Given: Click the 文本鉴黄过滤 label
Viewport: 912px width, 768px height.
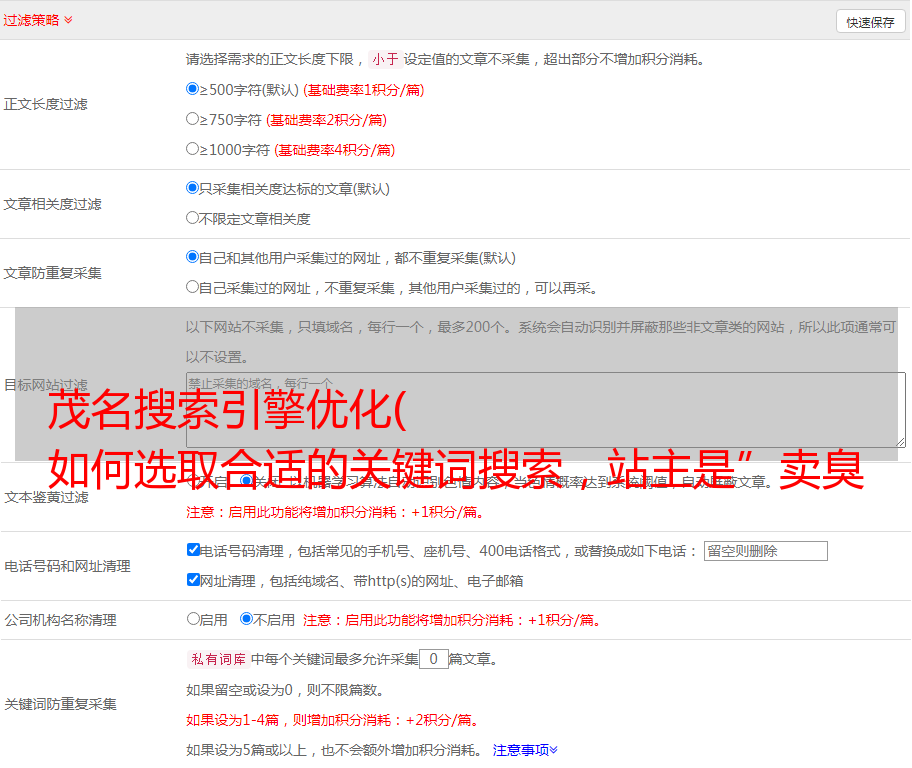Looking at the screenshot, I should click(x=47, y=497).
